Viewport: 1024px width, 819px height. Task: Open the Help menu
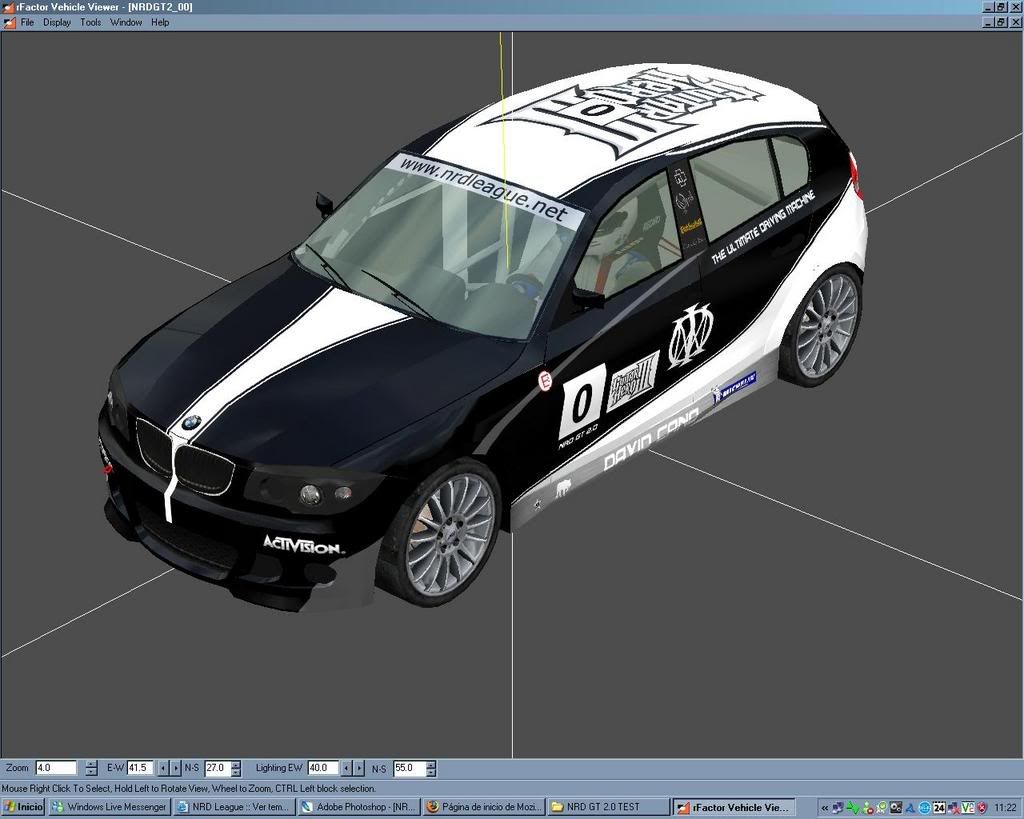click(x=160, y=22)
